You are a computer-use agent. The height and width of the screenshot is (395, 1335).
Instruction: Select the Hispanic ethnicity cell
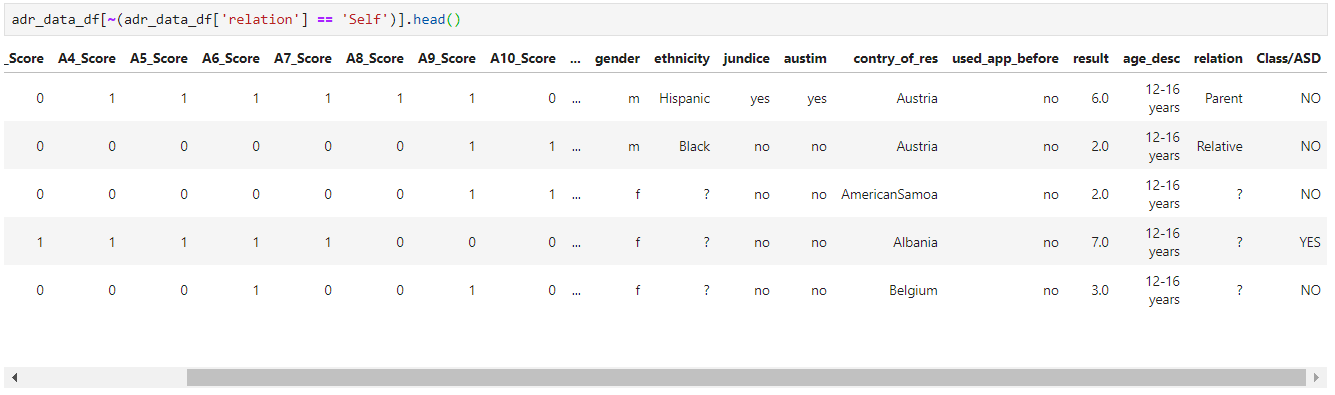tap(685, 99)
